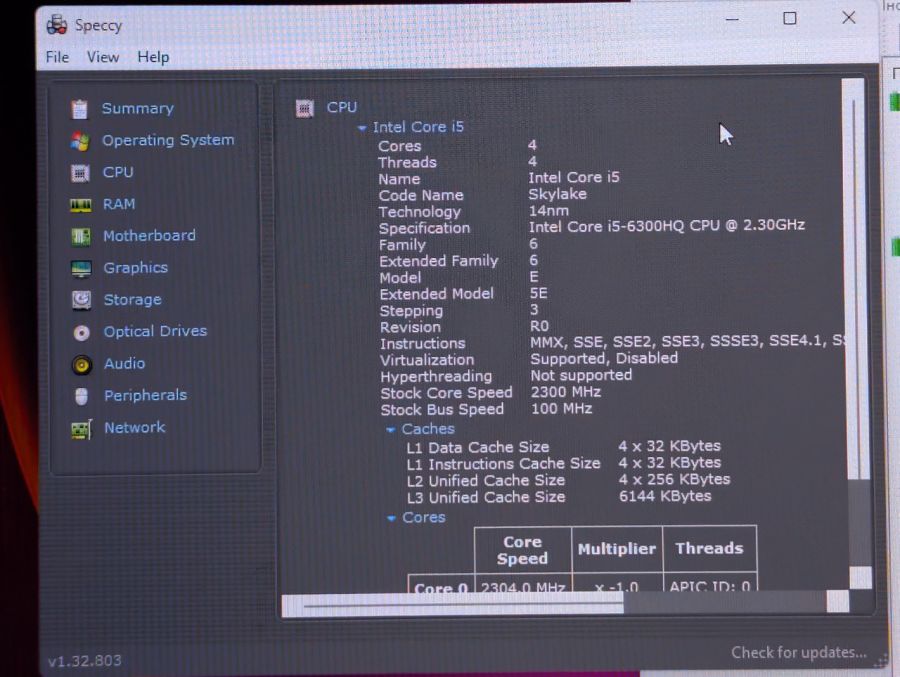
Task: Click the Storage hard drive icon
Action: click(x=82, y=300)
